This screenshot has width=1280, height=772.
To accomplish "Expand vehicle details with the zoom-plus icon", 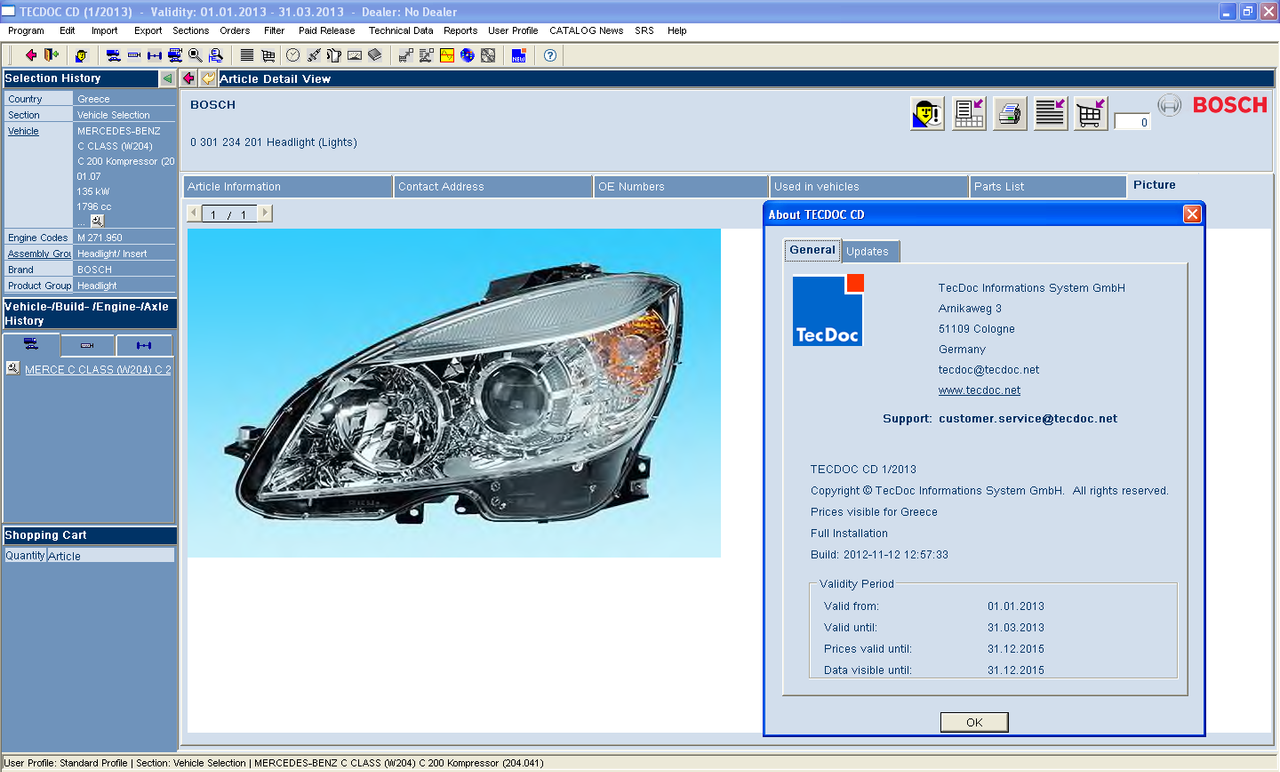I will click(x=97, y=220).
